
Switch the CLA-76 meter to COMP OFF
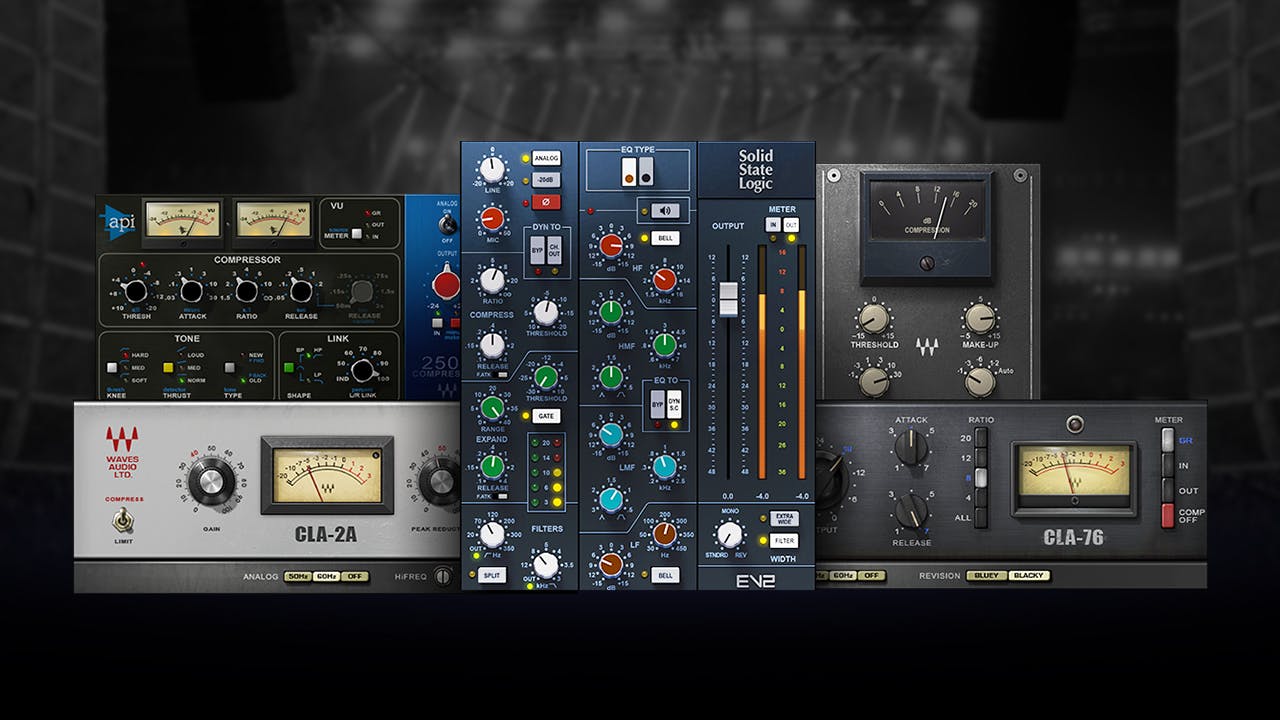tap(1166, 516)
